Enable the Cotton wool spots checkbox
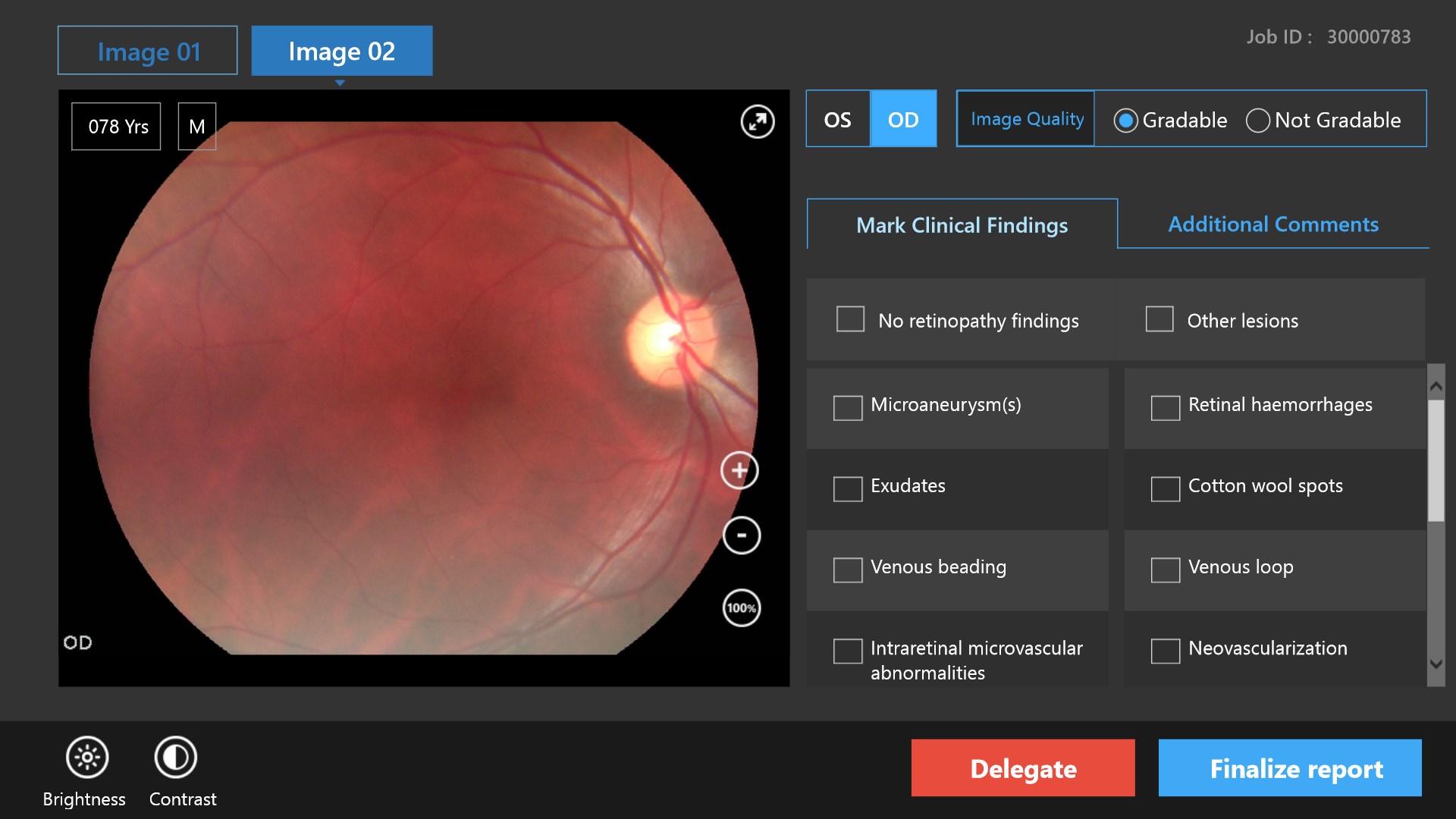The image size is (1456, 819). pyautogui.click(x=1165, y=488)
